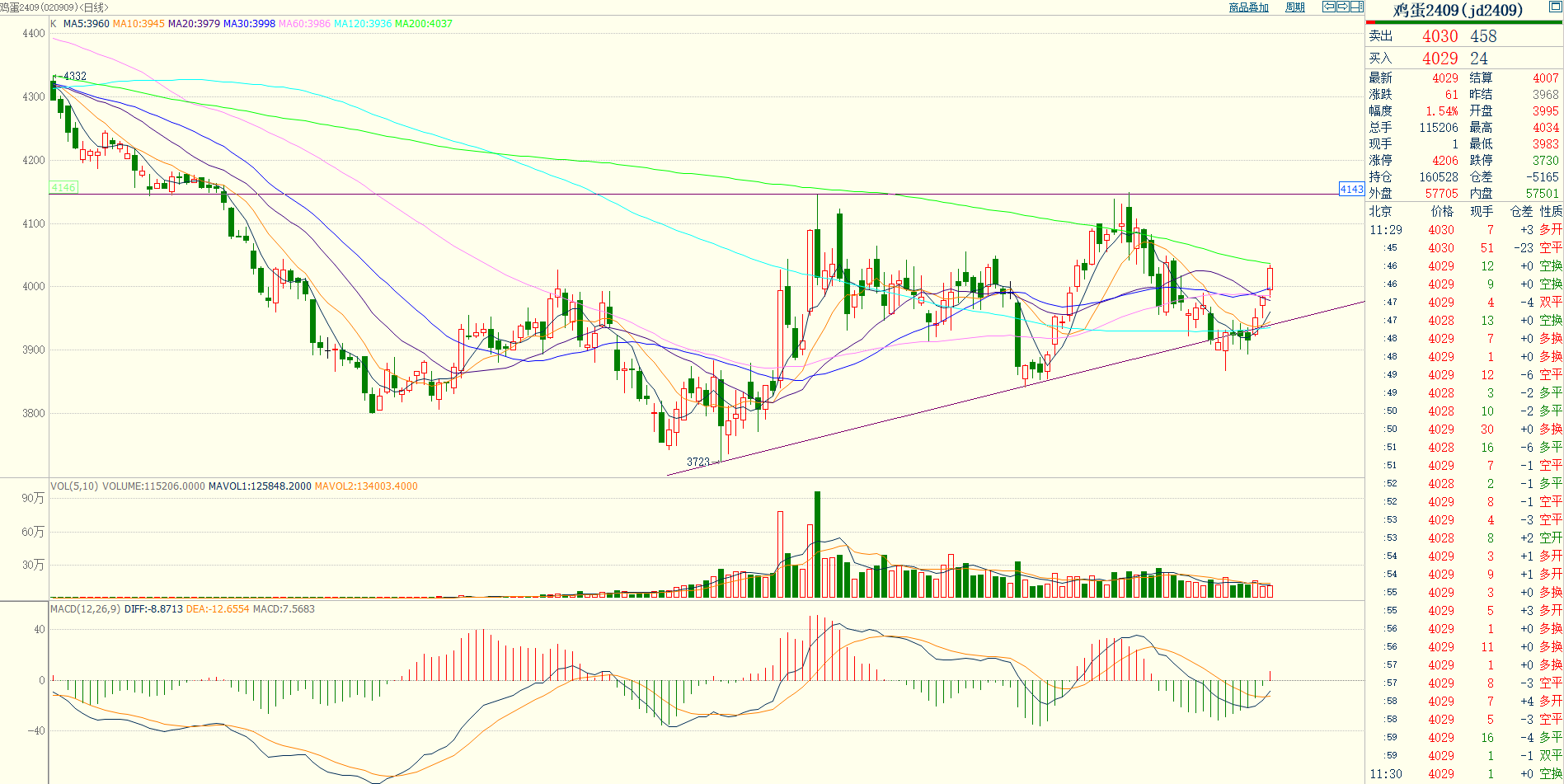Click the 内盘 value 57501
This screenshot has height=784, width=1564.
[1543, 194]
